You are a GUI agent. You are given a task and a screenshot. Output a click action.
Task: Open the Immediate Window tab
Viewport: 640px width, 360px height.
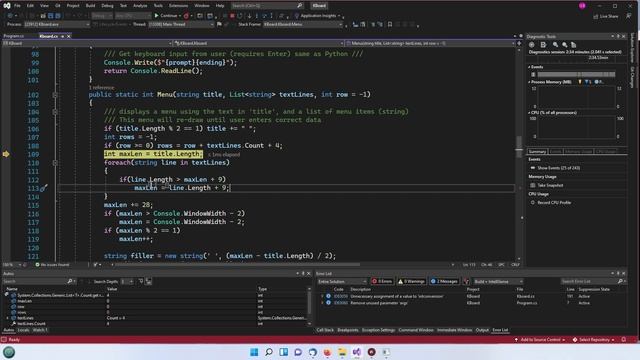pyautogui.click(x=454, y=330)
